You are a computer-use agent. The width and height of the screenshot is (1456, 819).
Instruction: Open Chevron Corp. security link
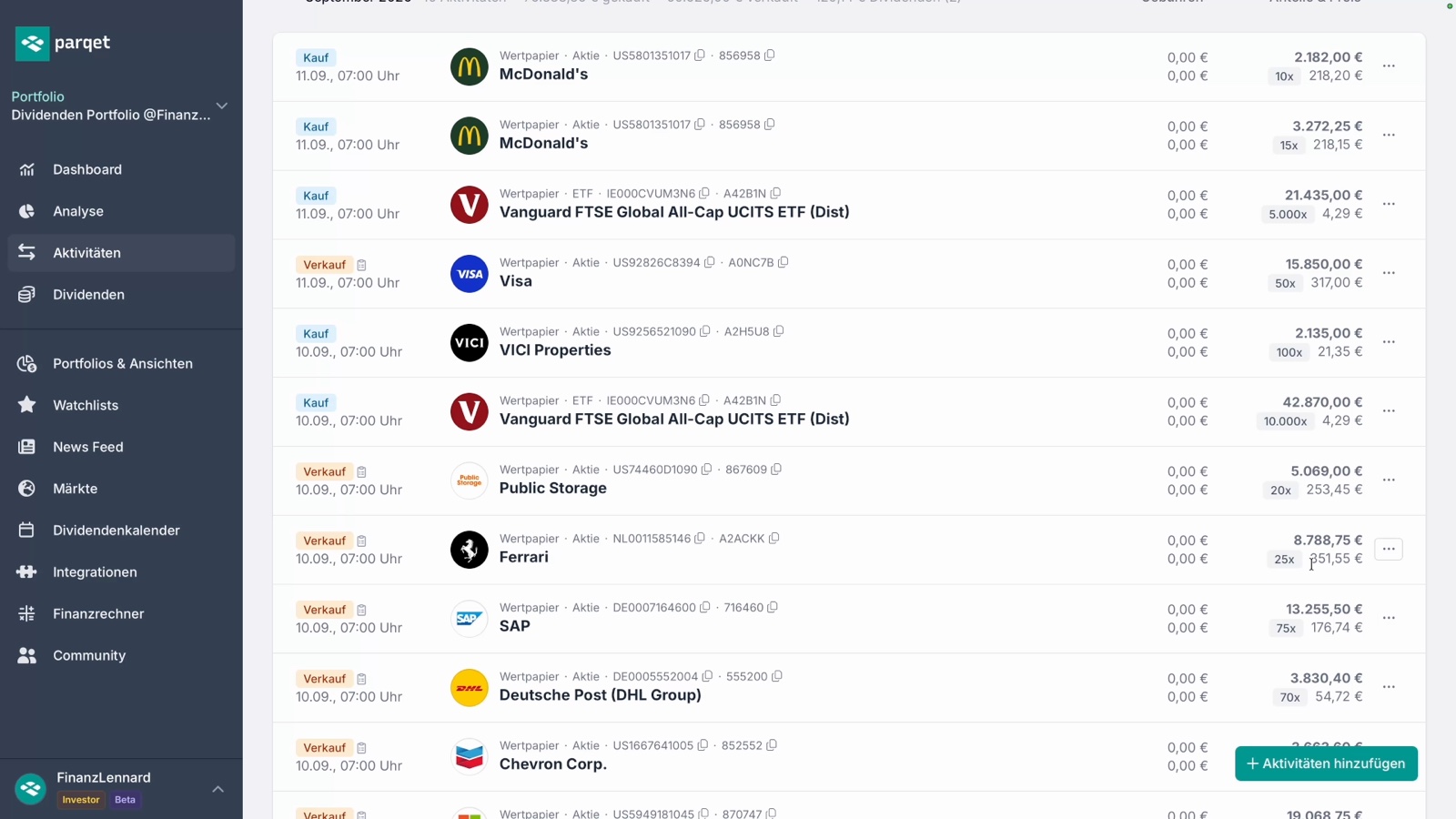(x=553, y=764)
